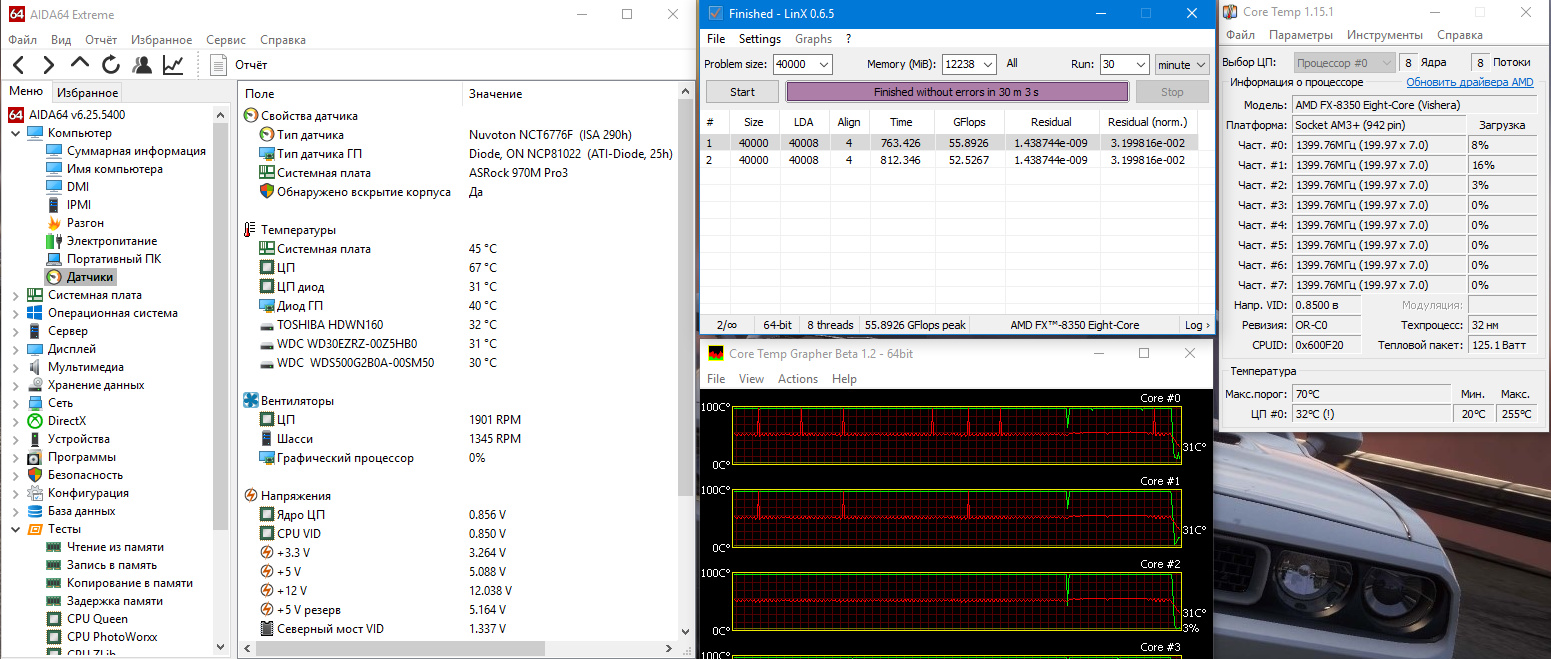
Task: Select Задержка памяти test
Action: (115, 601)
